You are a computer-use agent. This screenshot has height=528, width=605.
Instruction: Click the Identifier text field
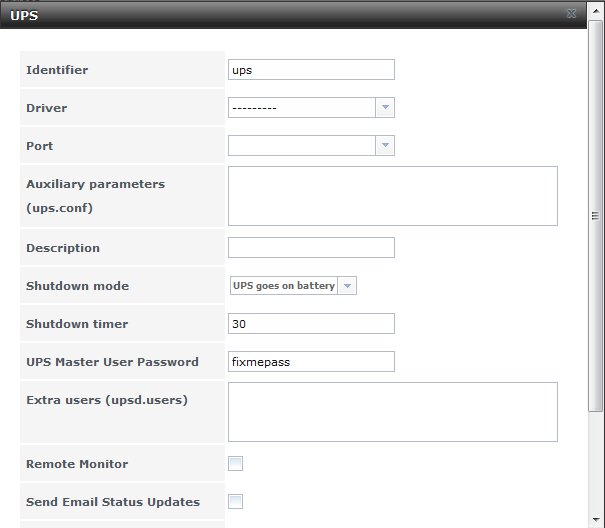pos(311,70)
